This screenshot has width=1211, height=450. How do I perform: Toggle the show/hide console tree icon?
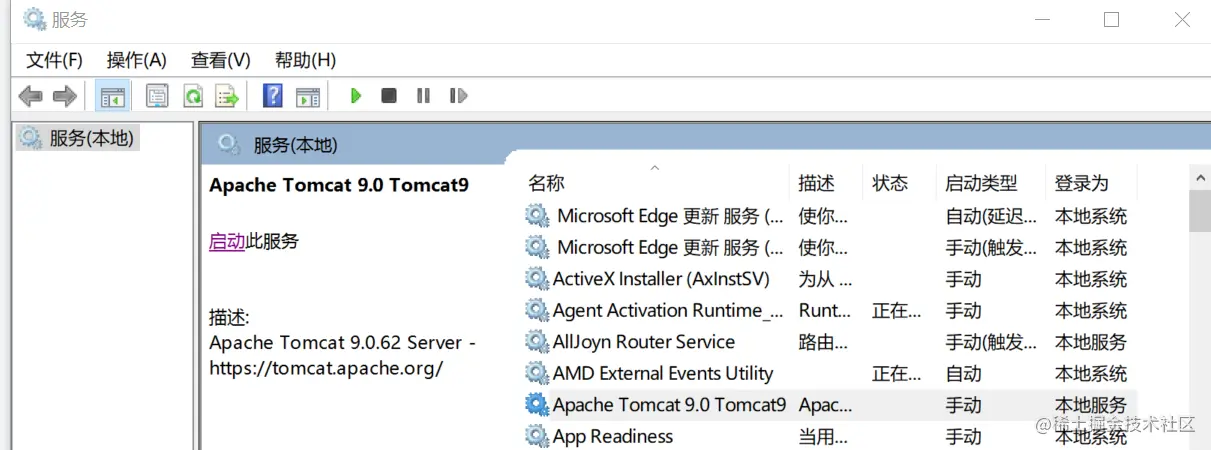coord(113,96)
